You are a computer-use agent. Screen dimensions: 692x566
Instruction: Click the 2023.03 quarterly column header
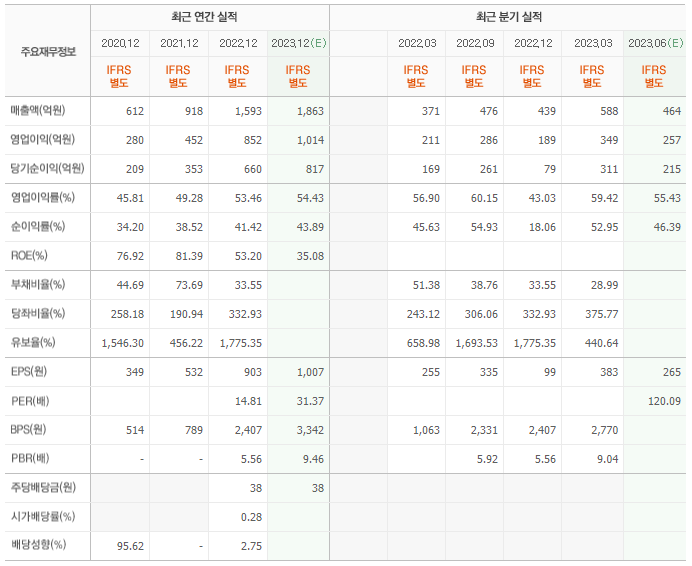pyautogui.click(x=593, y=43)
